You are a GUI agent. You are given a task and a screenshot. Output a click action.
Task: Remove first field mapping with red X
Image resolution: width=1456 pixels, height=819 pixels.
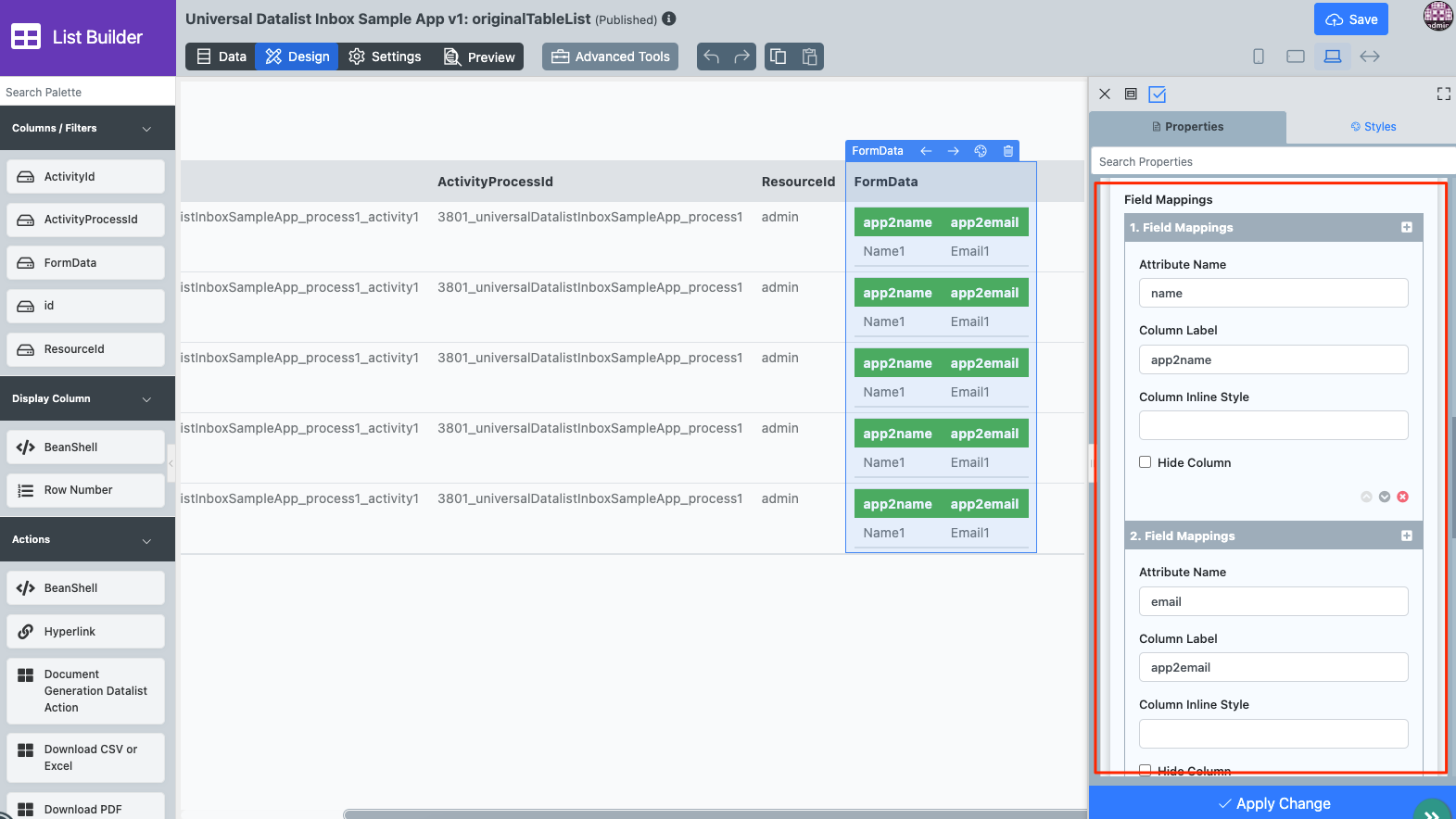tap(1403, 497)
